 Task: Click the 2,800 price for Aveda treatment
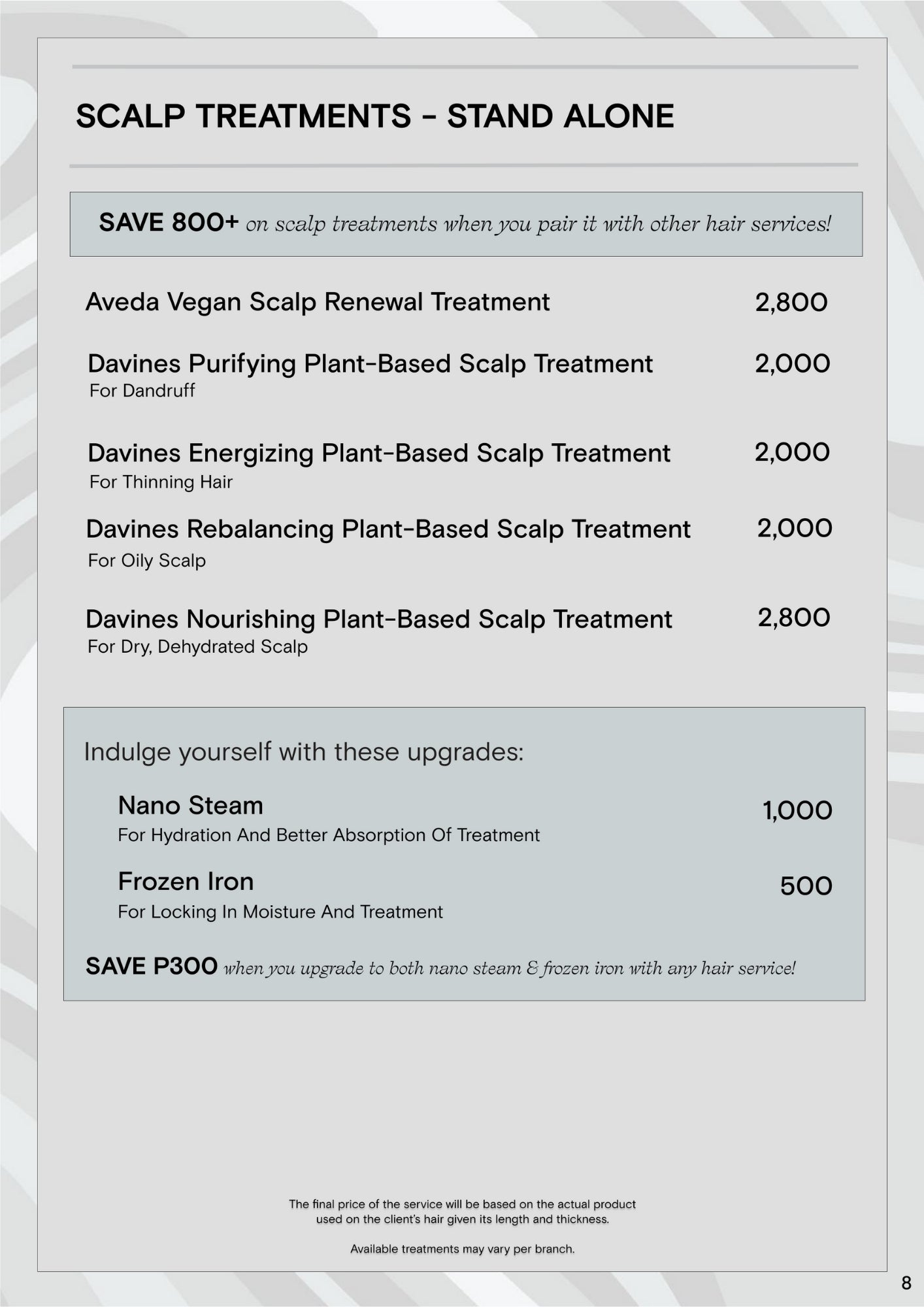click(791, 303)
